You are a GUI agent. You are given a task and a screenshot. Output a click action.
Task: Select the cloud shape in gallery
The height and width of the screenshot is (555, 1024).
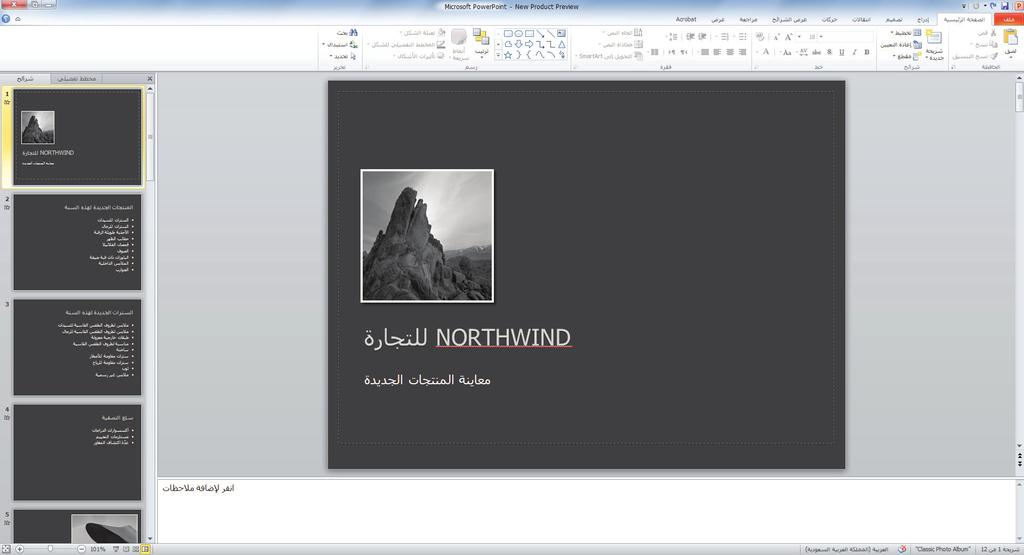tap(508, 44)
